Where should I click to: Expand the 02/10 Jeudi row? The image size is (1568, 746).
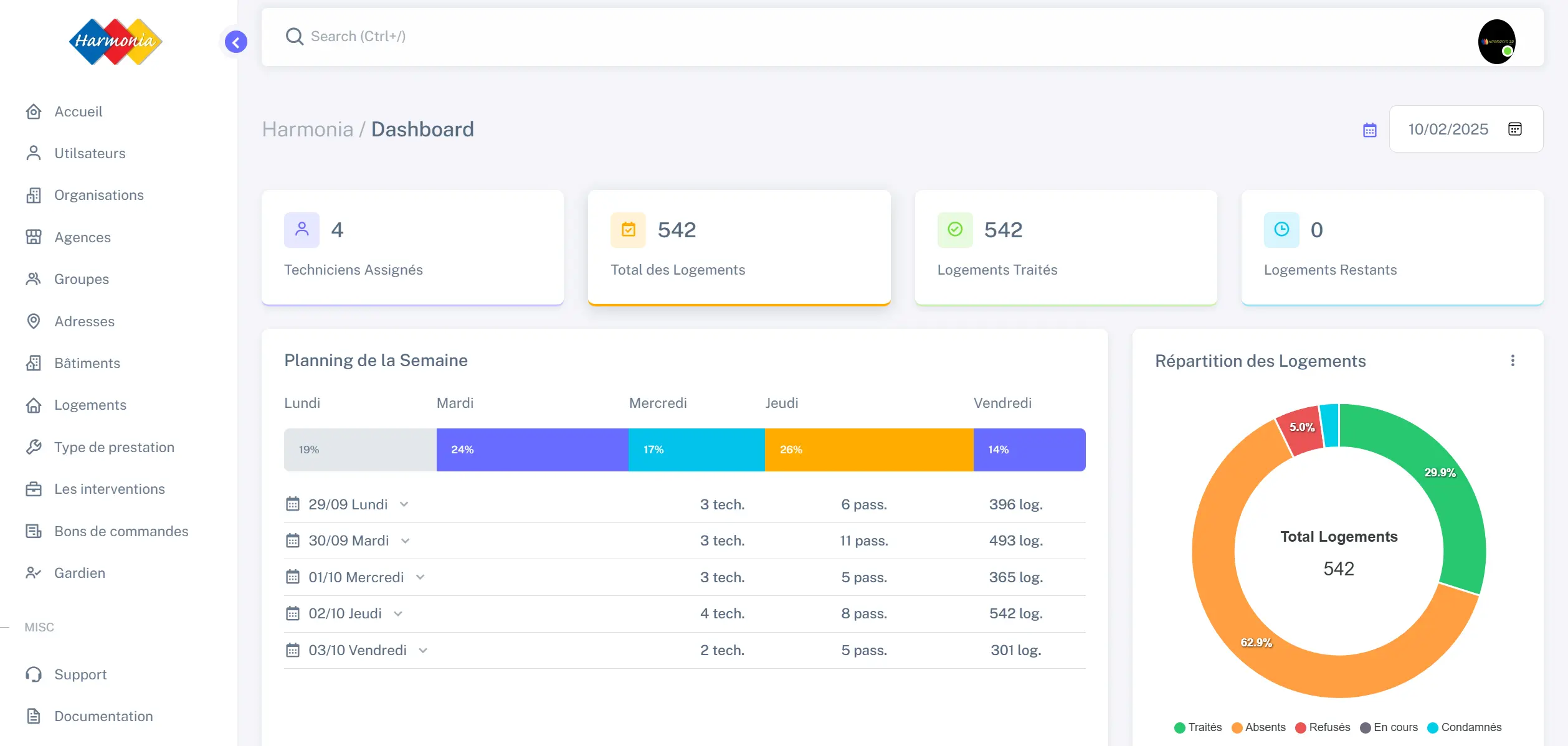tap(397, 613)
